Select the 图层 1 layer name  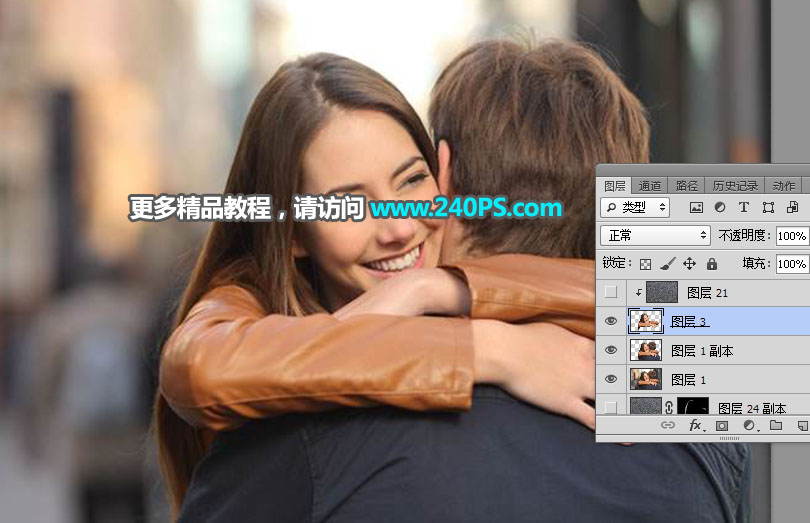pos(688,380)
